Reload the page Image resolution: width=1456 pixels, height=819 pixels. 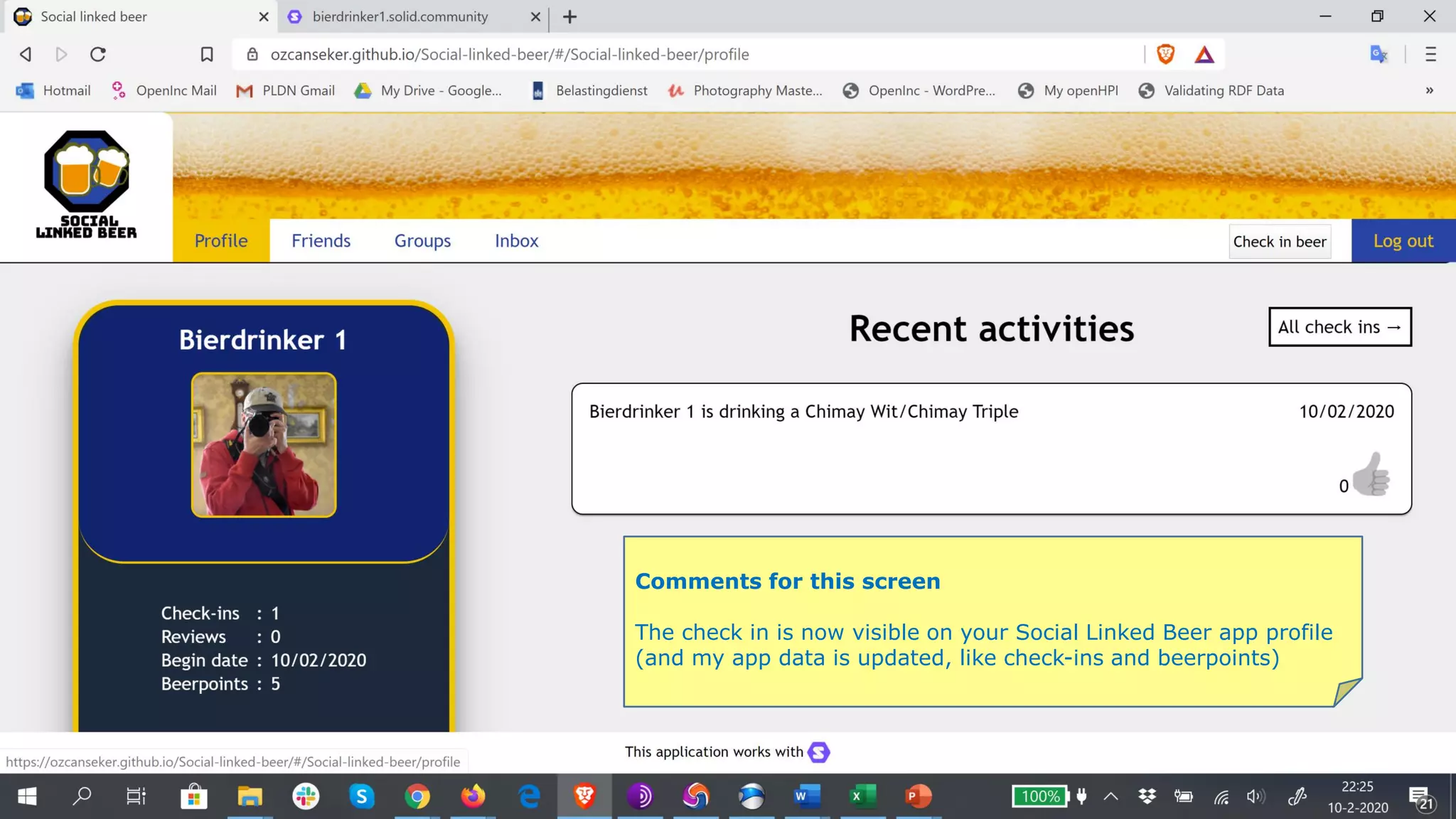[x=98, y=54]
